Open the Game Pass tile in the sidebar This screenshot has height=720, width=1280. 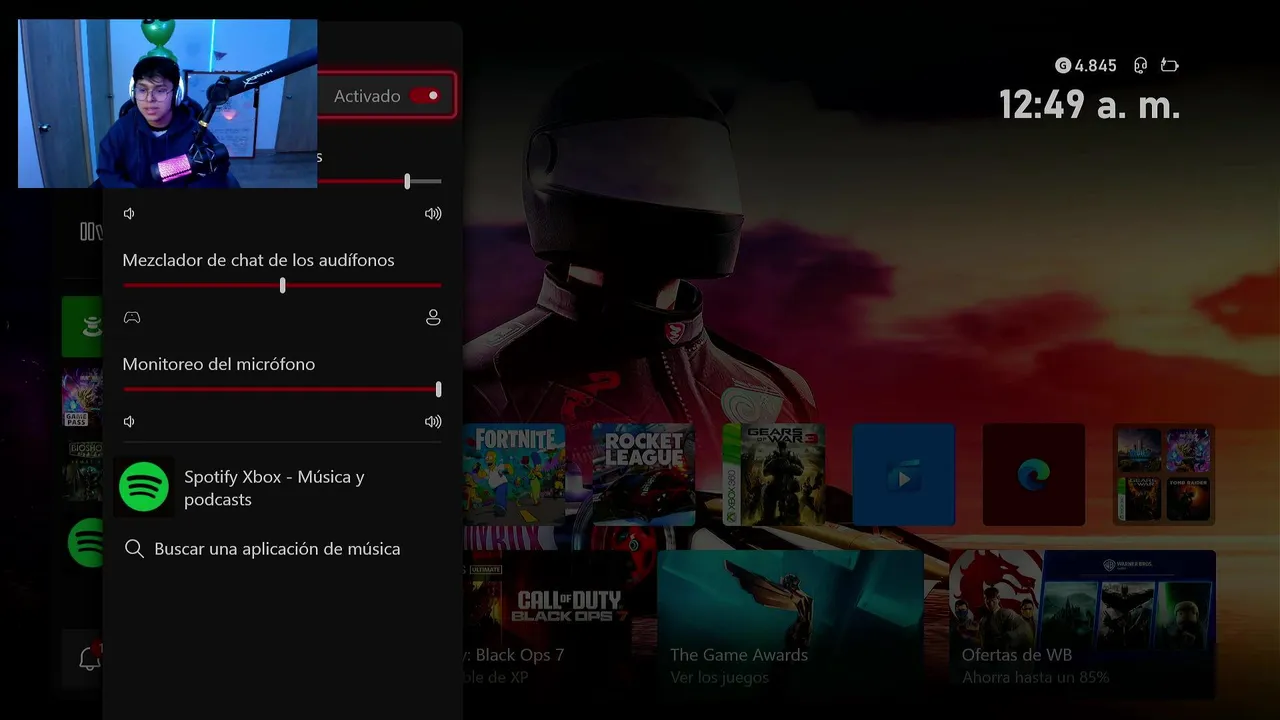[x=82, y=398]
